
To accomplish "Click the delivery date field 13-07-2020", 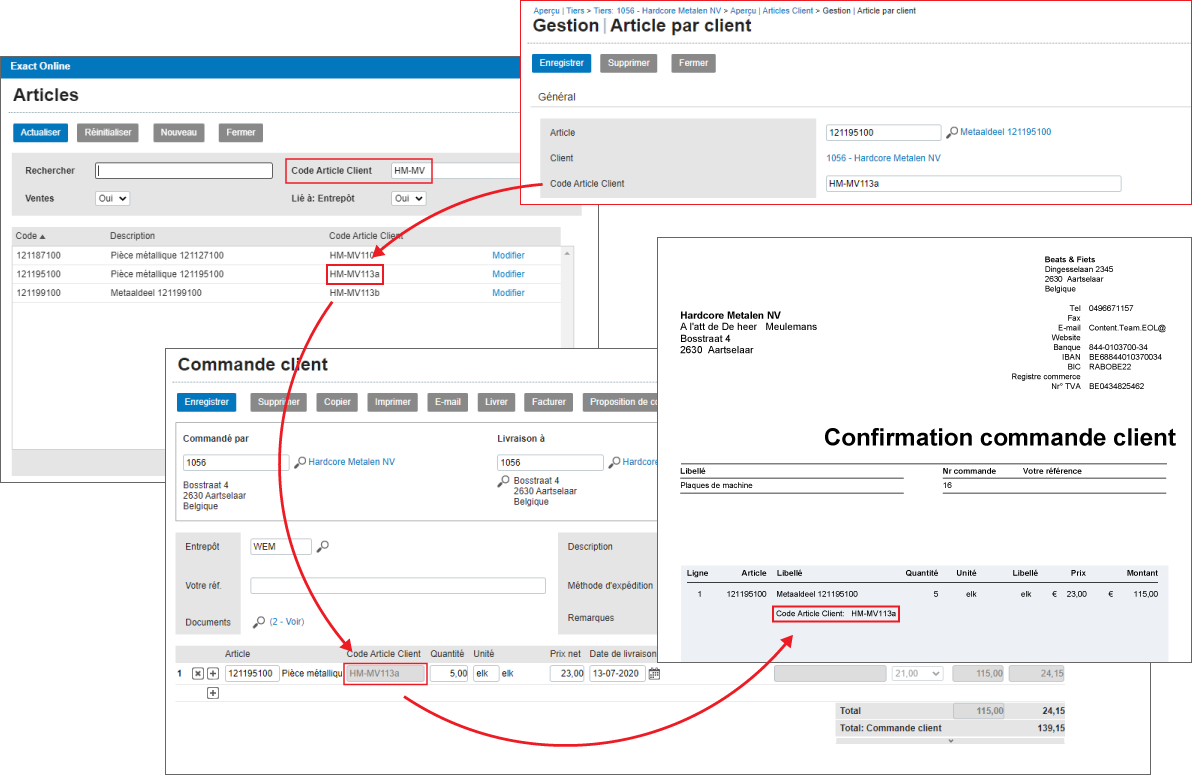I will coord(617,673).
